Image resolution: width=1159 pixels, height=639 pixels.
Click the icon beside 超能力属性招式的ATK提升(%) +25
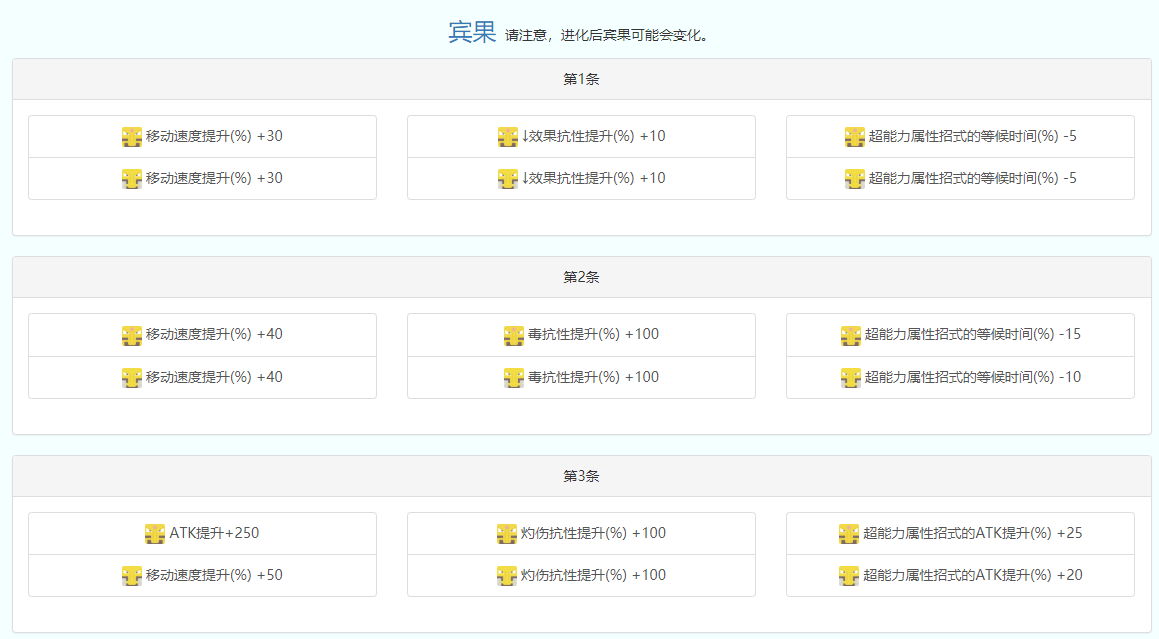tap(849, 534)
